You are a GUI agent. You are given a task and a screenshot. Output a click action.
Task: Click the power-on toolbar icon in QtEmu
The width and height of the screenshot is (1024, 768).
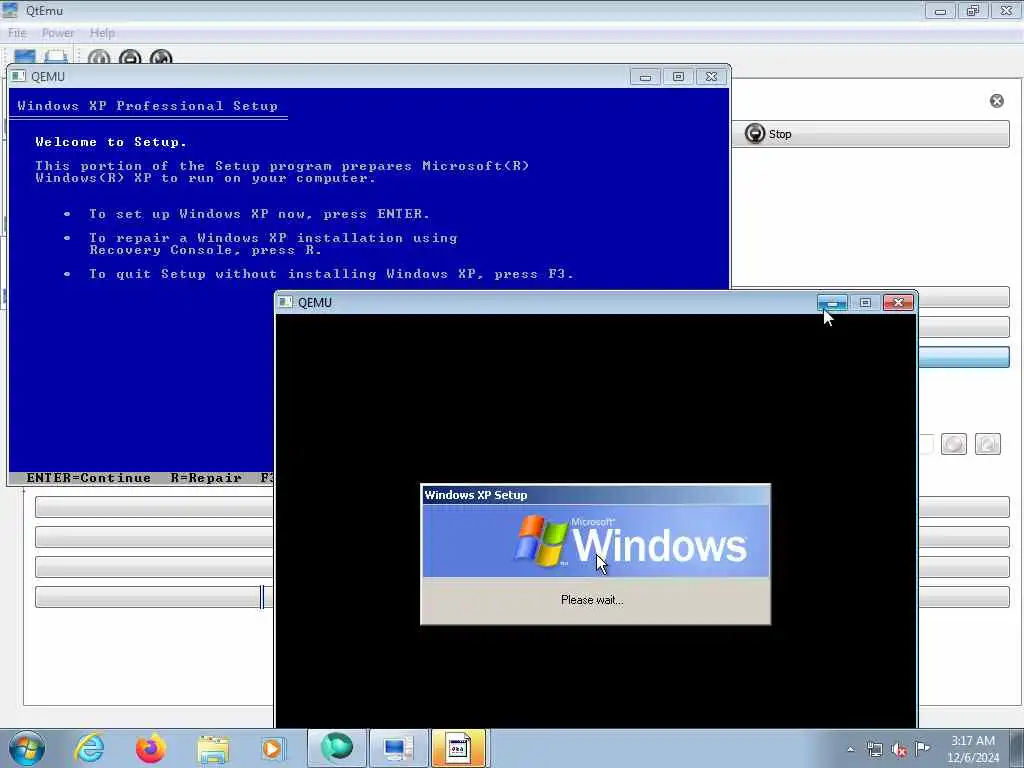coord(99,58)
